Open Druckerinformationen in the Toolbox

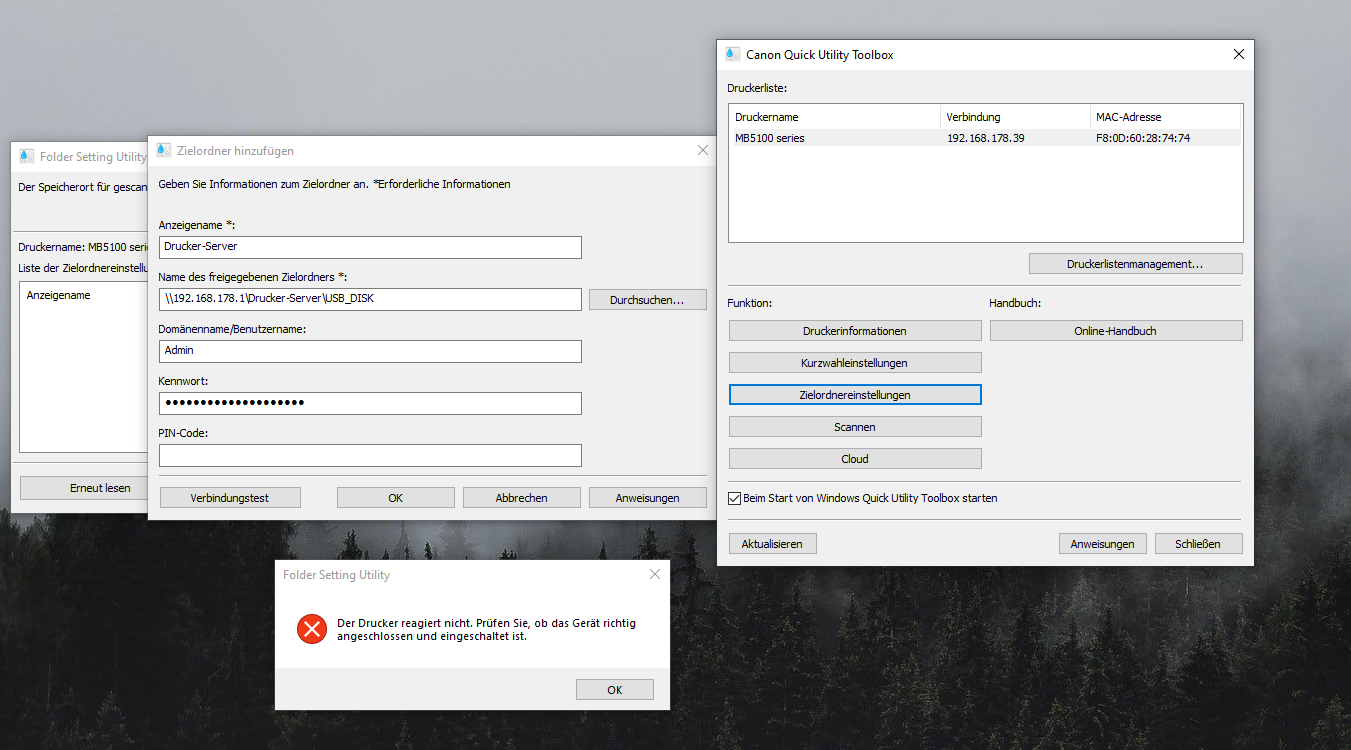point(855,331)
